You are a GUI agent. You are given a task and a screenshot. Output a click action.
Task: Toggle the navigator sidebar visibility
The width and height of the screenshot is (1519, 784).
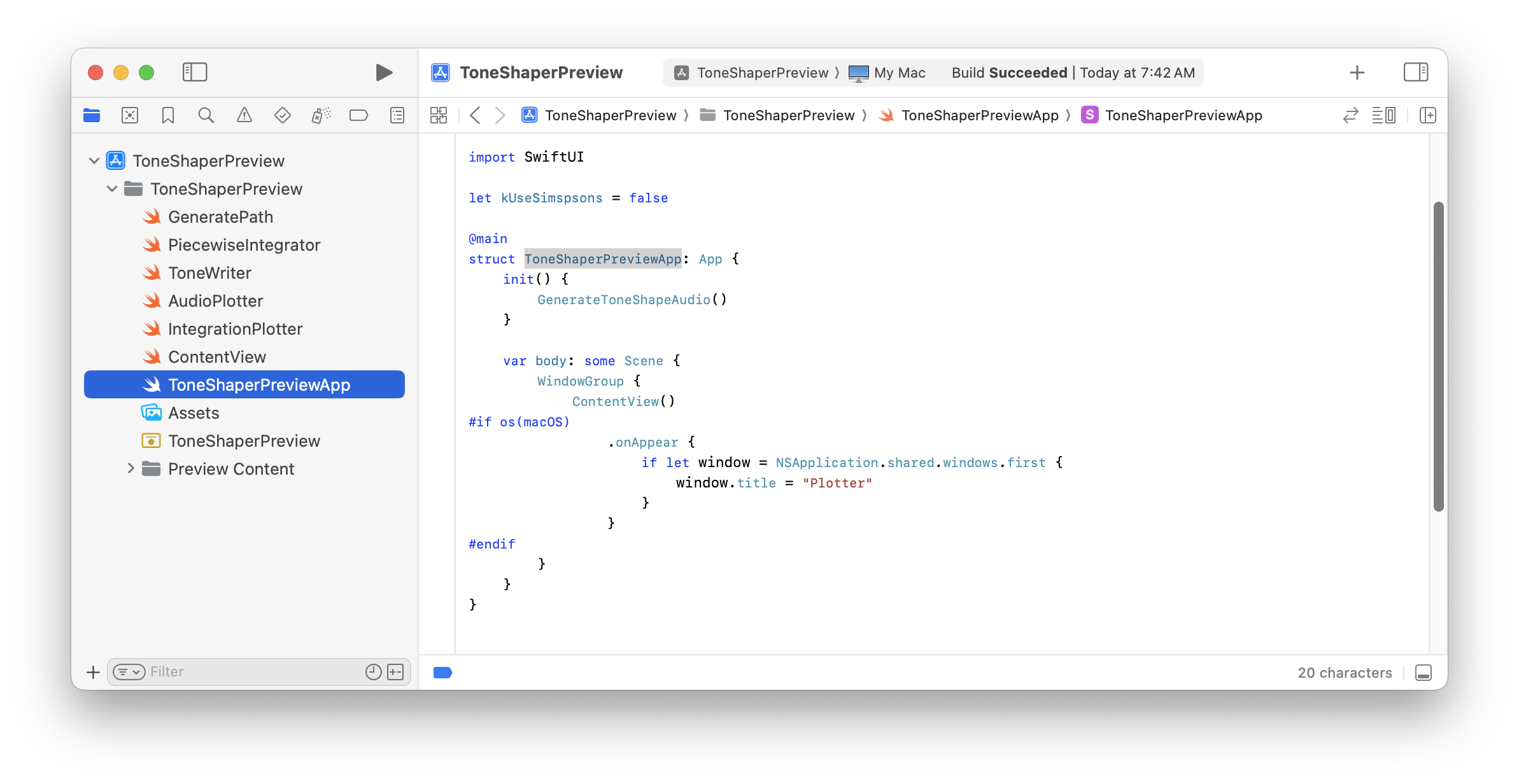tap(195, 72)
